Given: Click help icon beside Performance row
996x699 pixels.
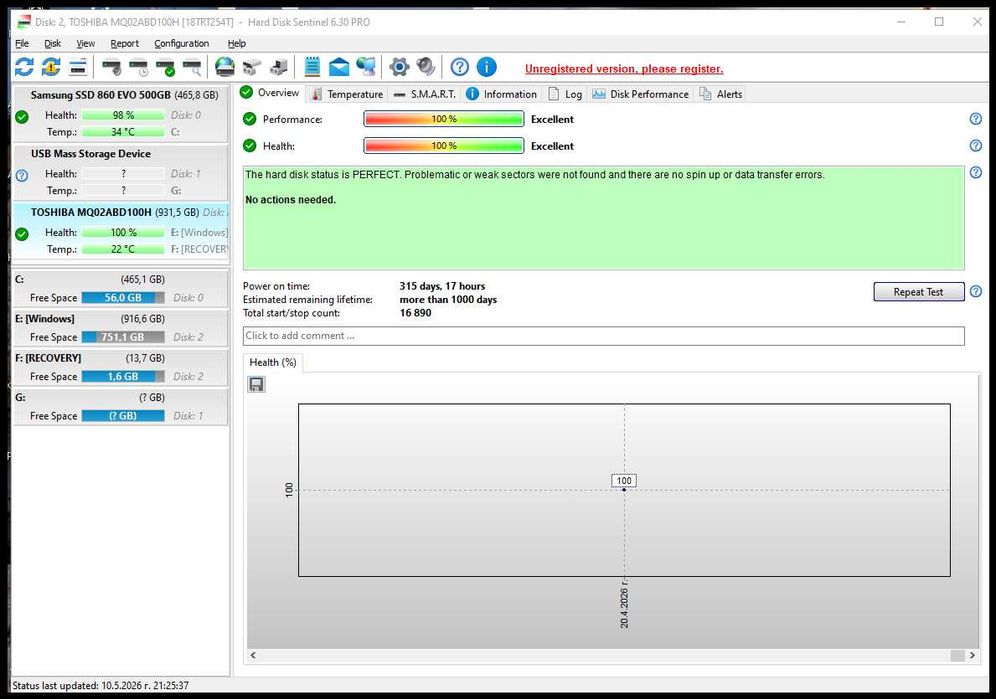Looking at the screenshot, I should (976, 119).
